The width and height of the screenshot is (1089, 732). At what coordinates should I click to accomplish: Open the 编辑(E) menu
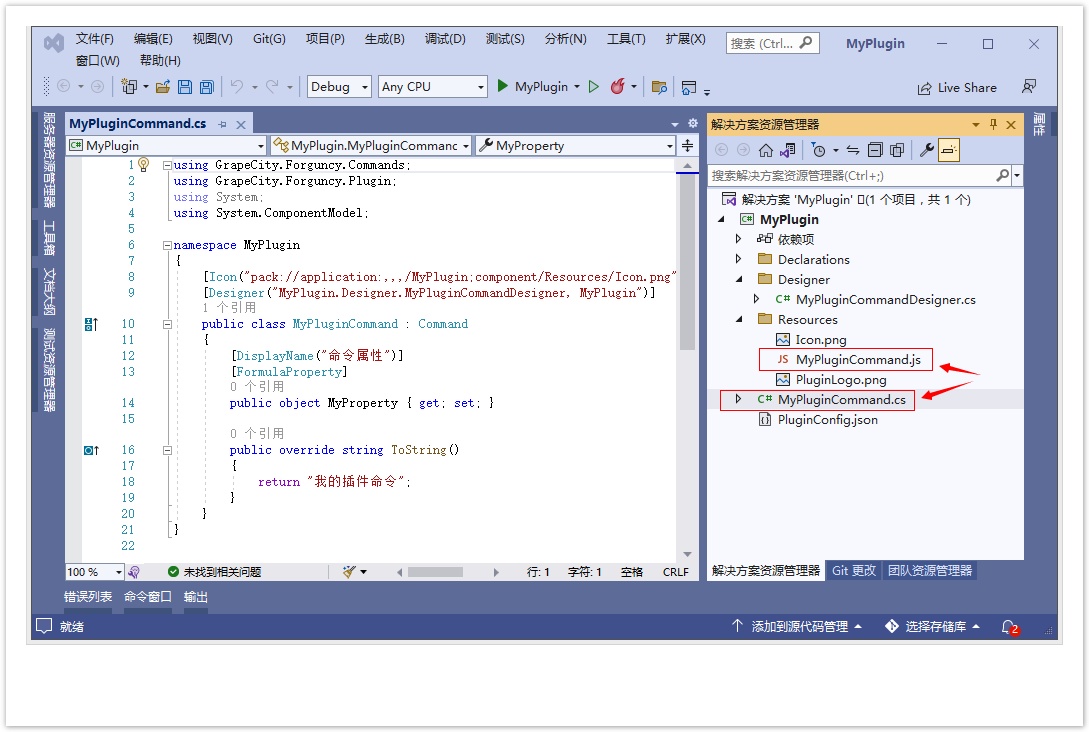(153, 39)
